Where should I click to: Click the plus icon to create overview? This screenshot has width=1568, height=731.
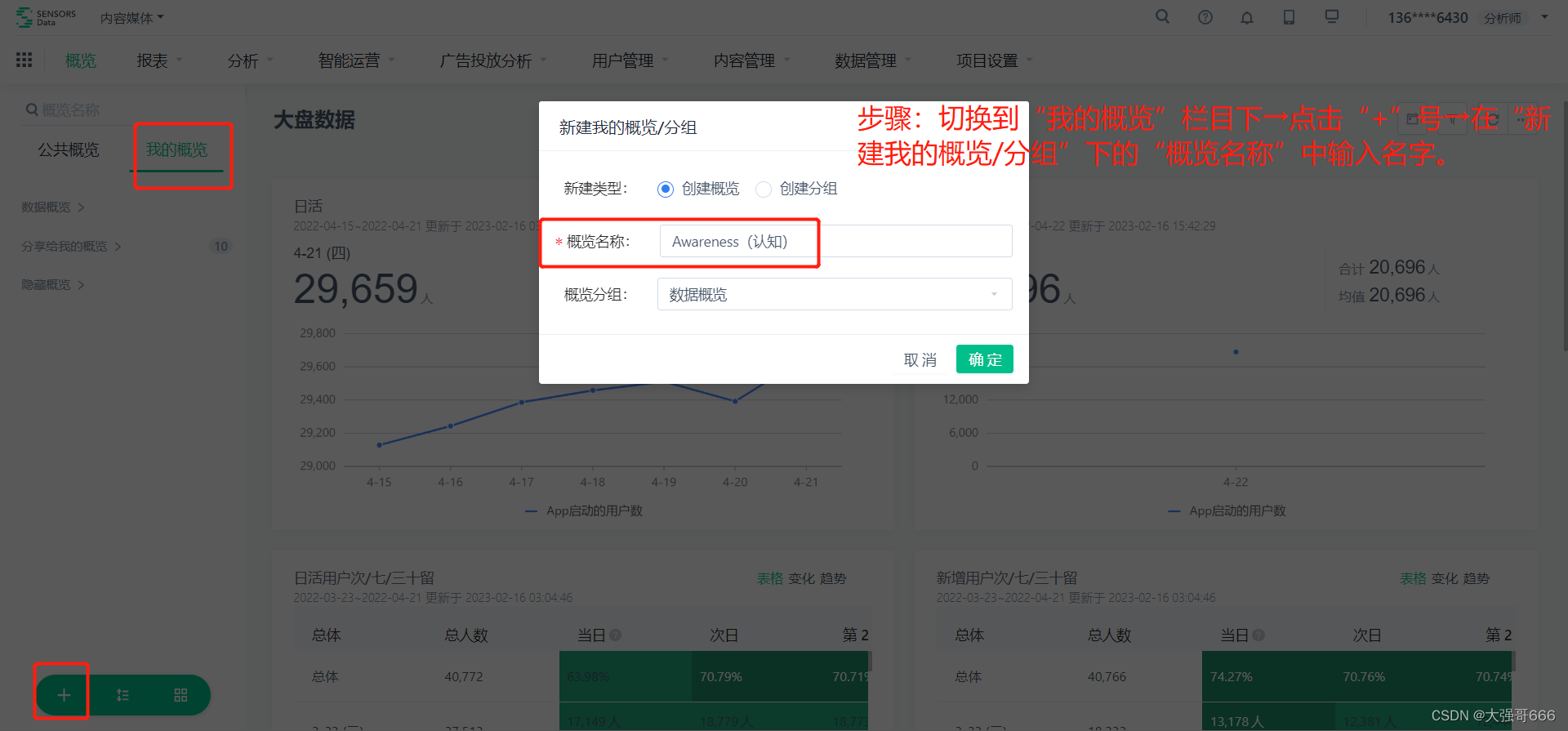coord(64,695)
